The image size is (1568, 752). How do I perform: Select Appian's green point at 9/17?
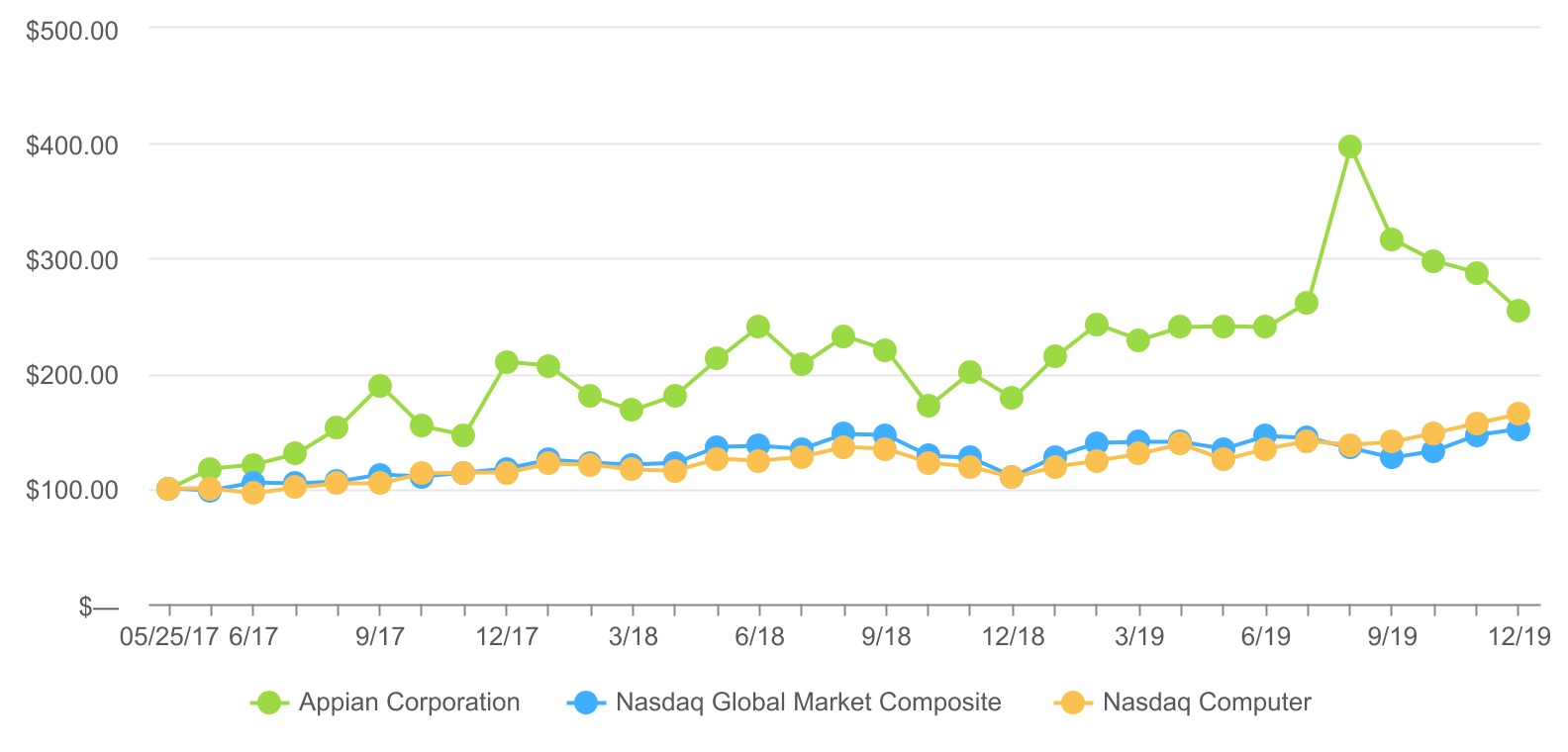tap(379, 386)
